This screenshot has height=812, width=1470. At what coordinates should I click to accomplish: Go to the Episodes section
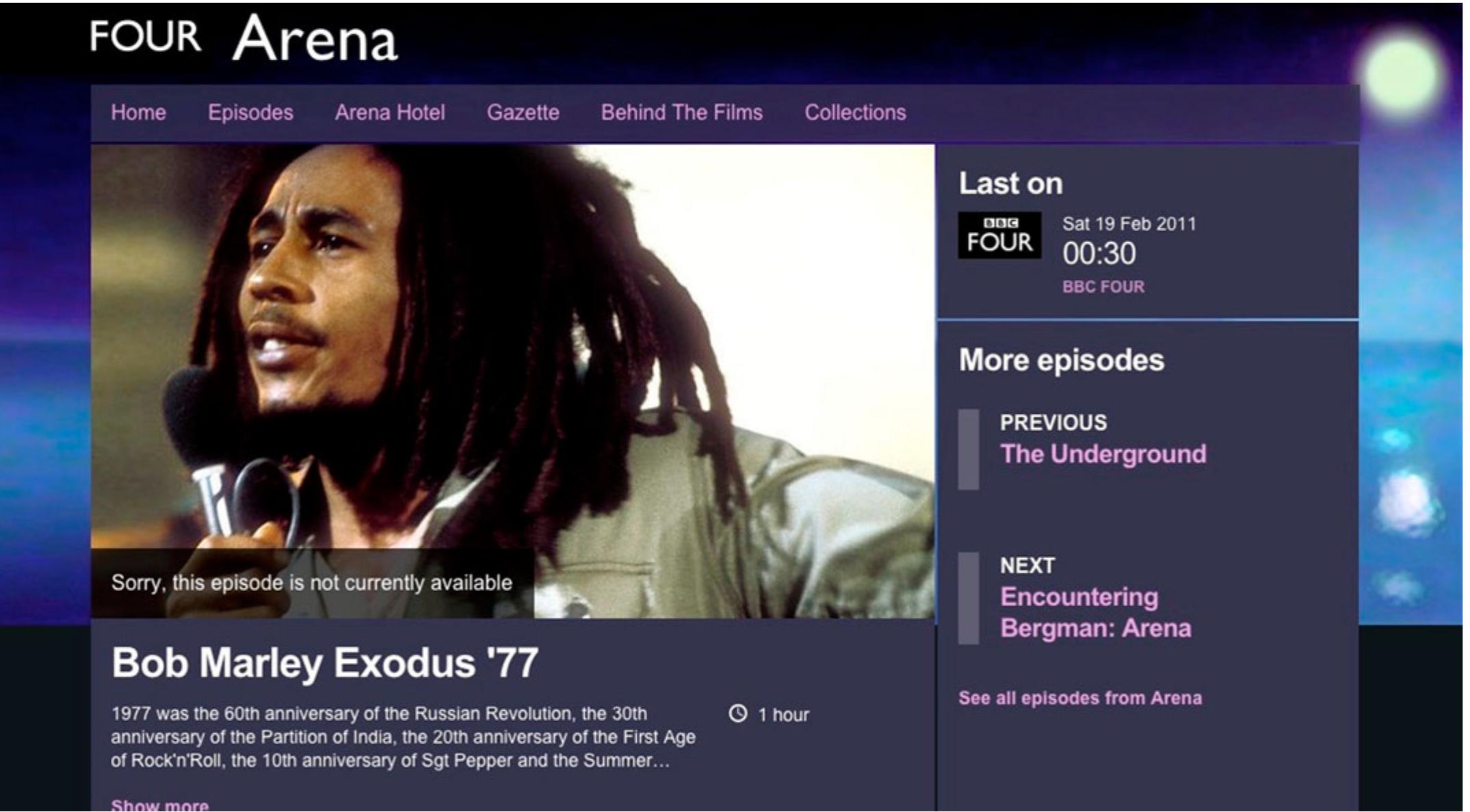click(250, 112)
